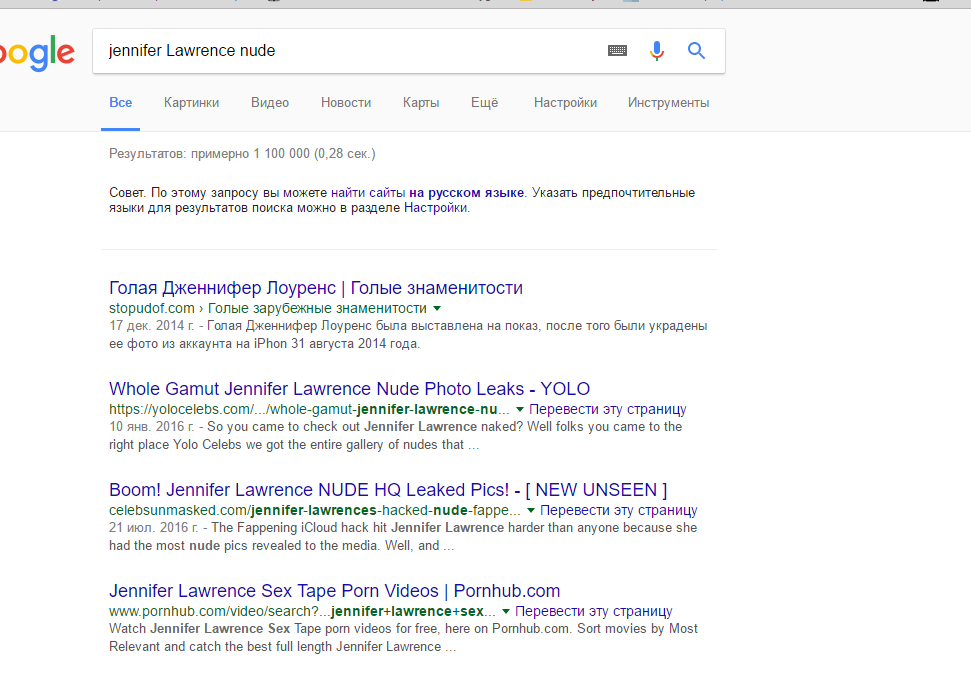Click the 'найти сайты на русском языке' link
This screenshot has height=681, width=971.
point(428,192)
